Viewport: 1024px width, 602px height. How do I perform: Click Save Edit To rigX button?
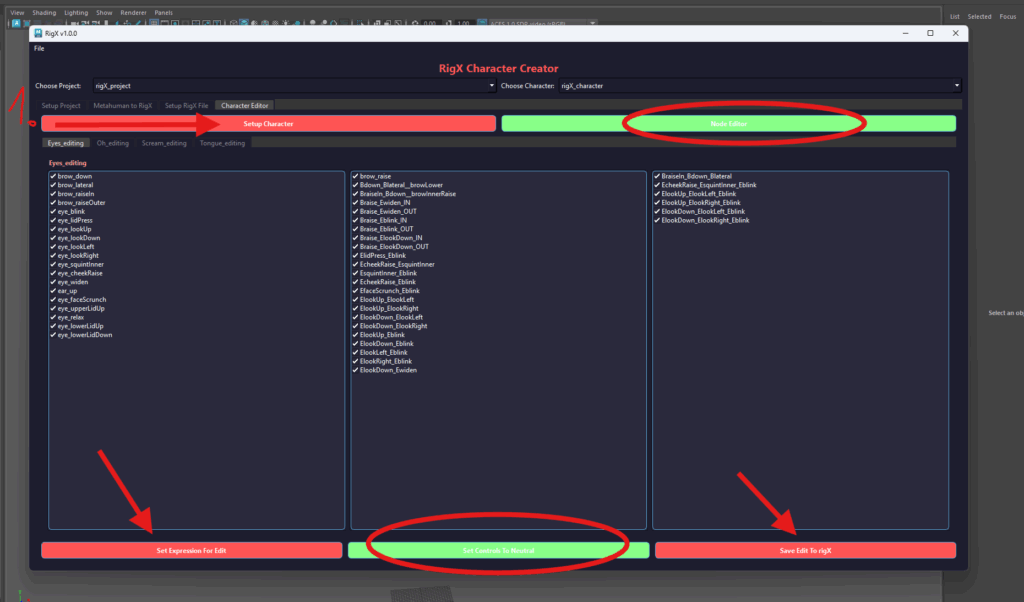click(805, 551)
